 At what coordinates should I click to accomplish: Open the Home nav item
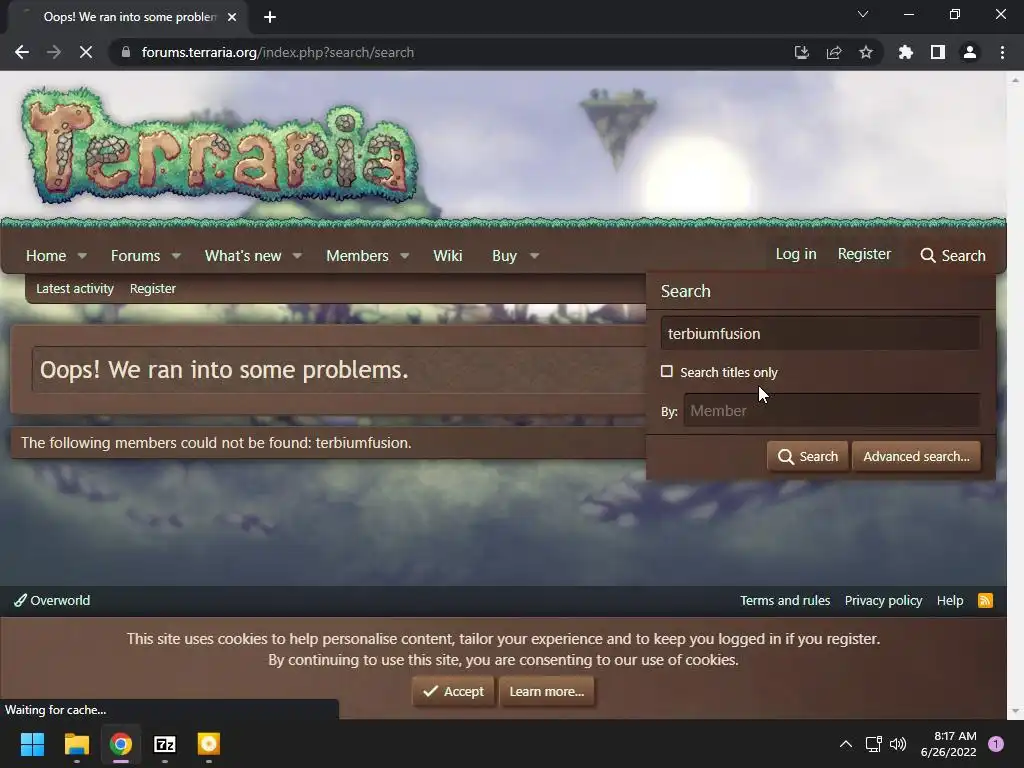46,255
